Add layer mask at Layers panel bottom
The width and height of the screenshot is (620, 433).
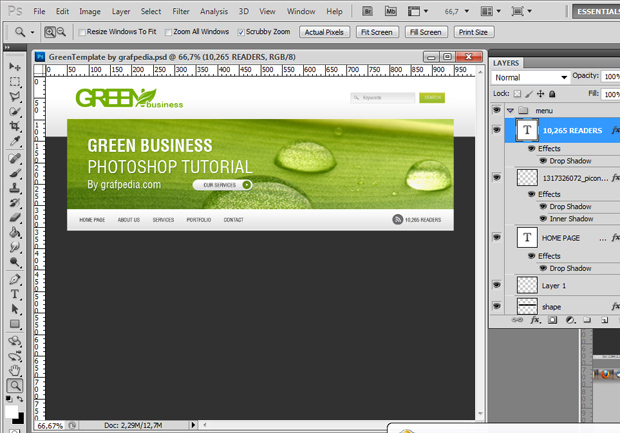tap(552, 320)
